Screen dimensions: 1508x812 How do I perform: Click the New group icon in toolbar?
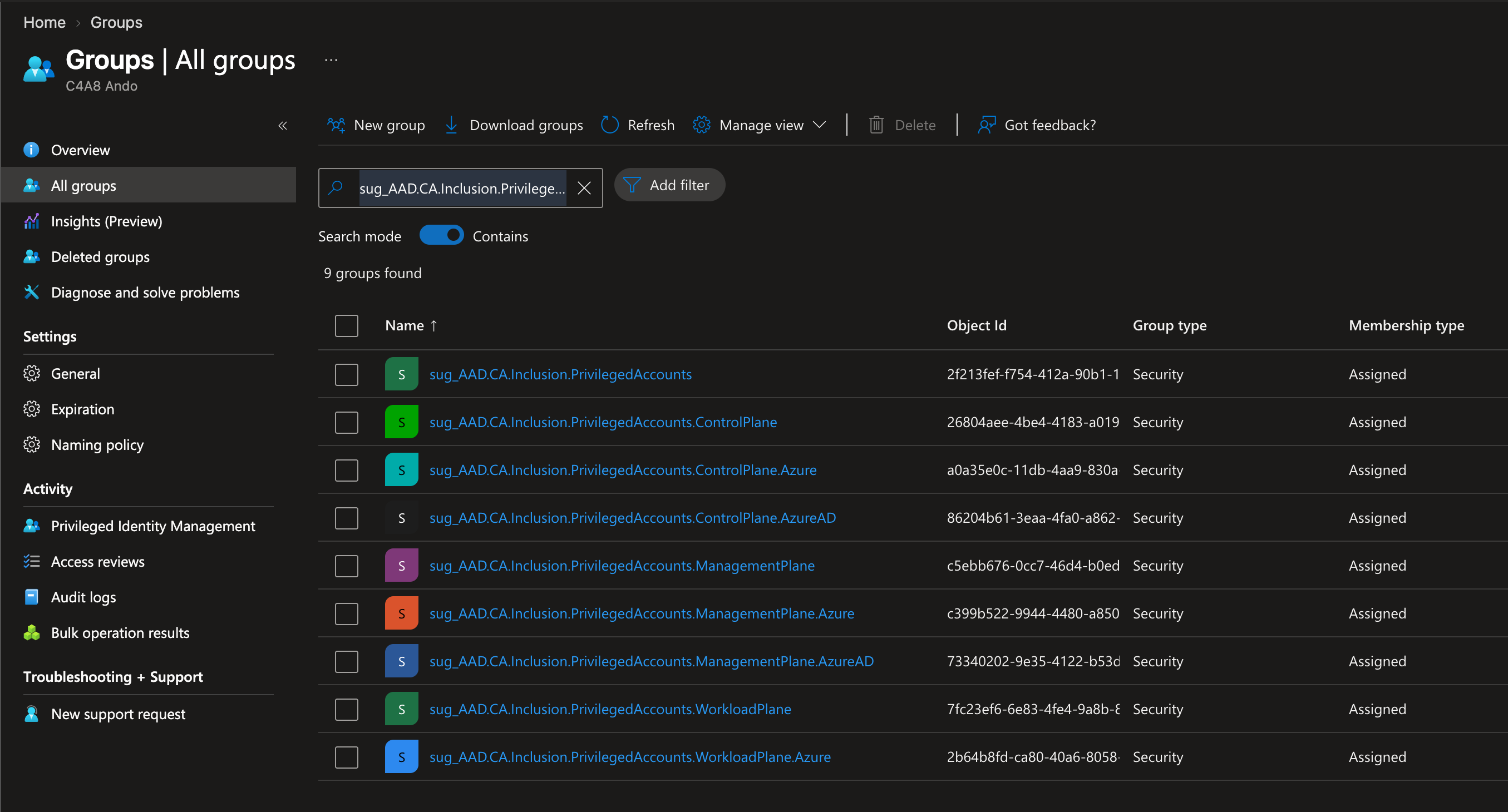click(x=336, y=125)
